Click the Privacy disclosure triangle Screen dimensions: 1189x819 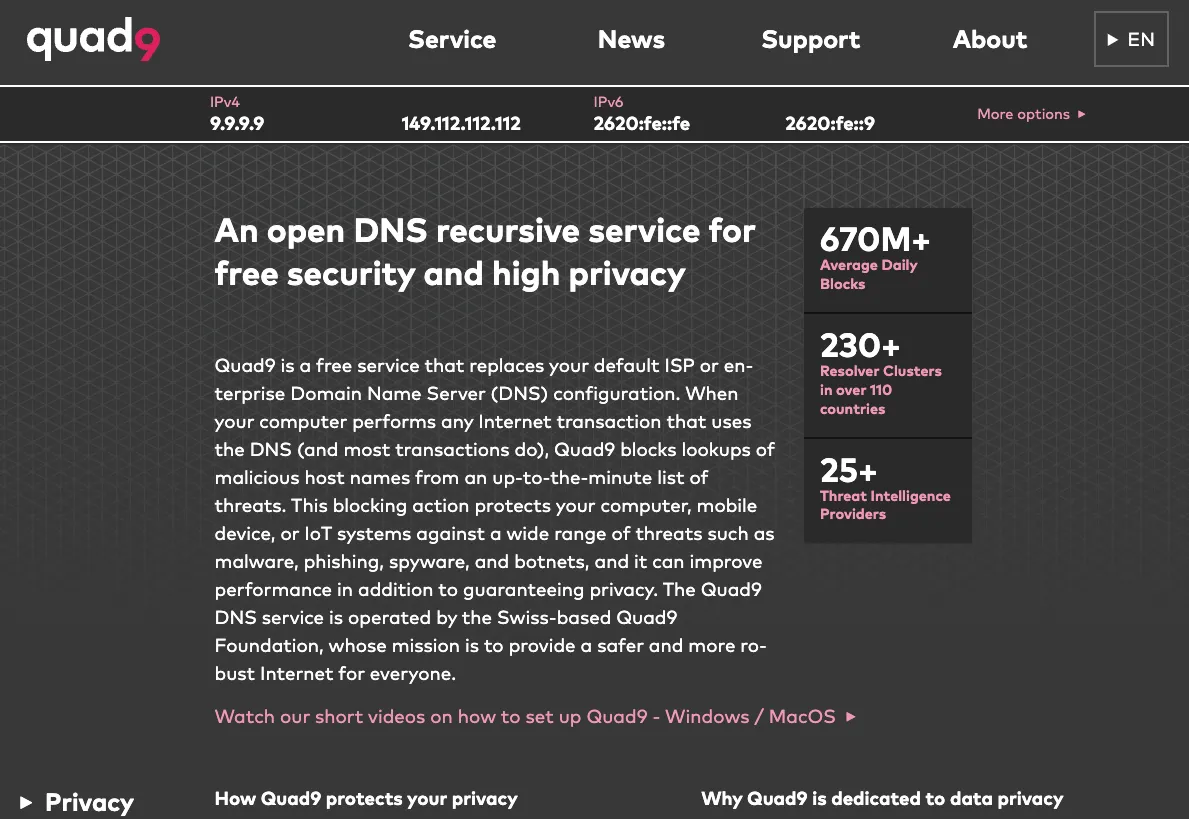point(27,803)
